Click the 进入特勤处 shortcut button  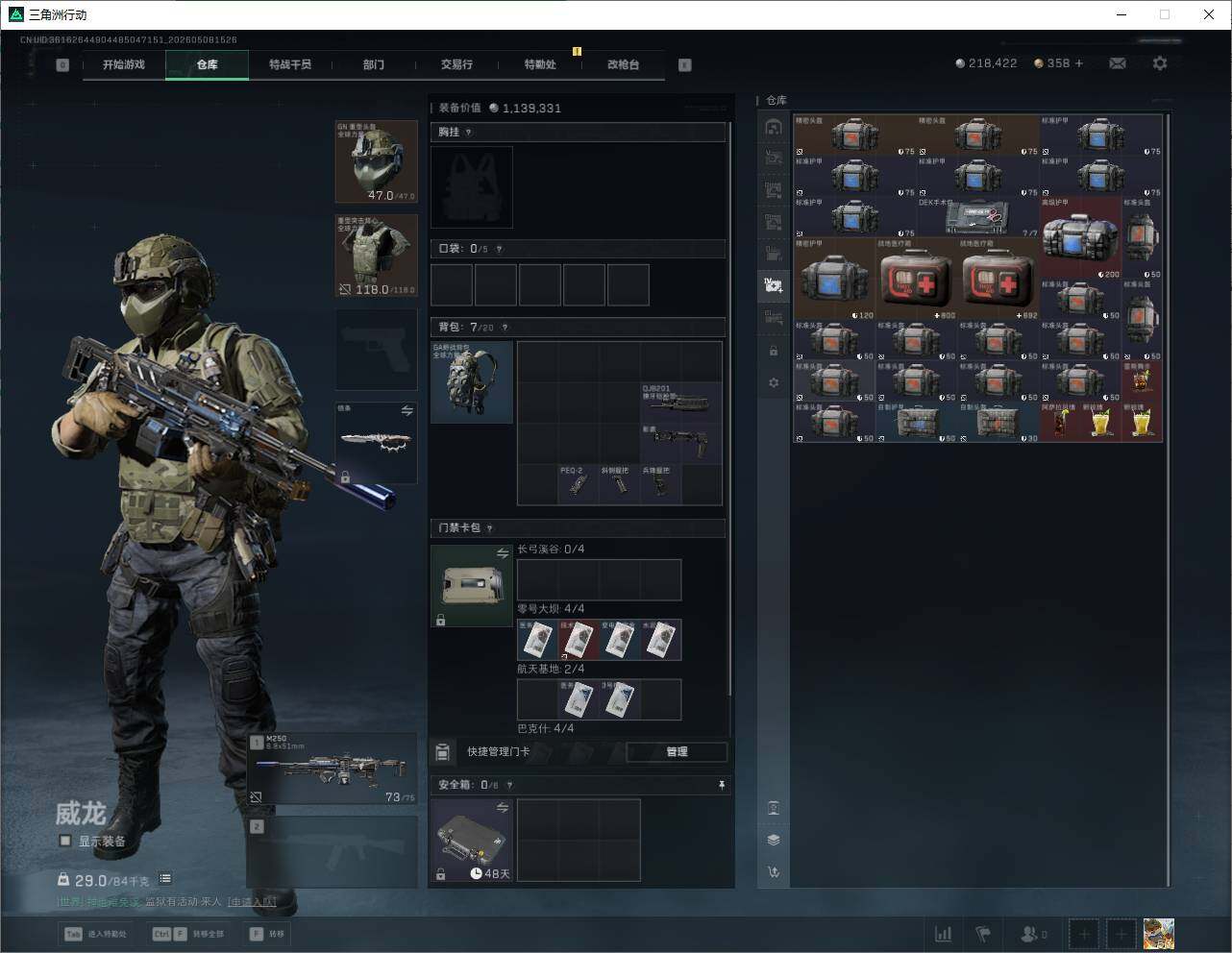[96, 934]
